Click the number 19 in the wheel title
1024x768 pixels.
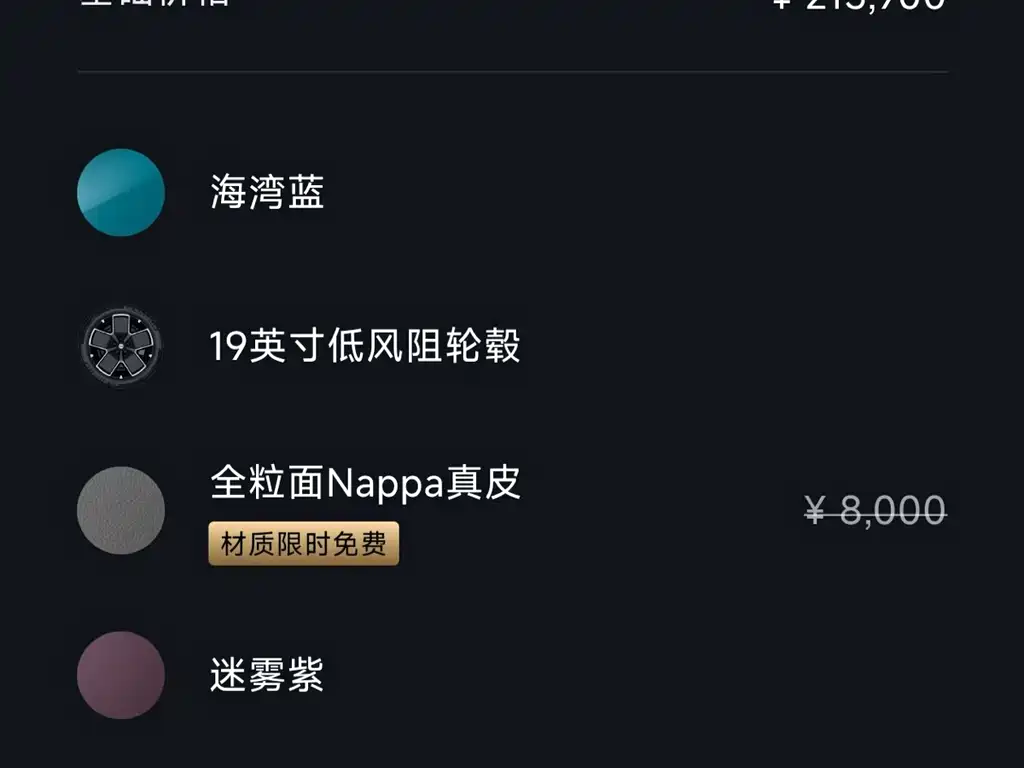(x=228, y=348)
